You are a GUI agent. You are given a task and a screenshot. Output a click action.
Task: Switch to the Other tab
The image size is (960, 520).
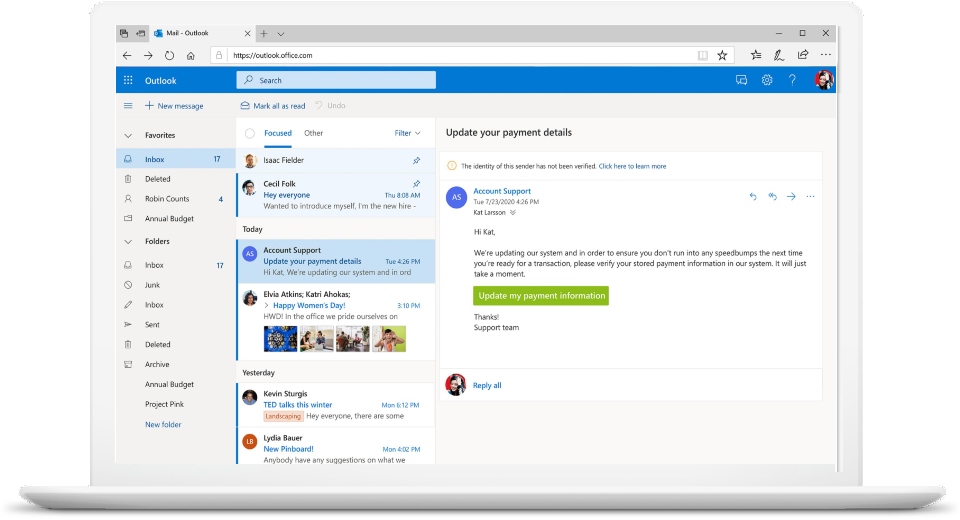(313, 133)
